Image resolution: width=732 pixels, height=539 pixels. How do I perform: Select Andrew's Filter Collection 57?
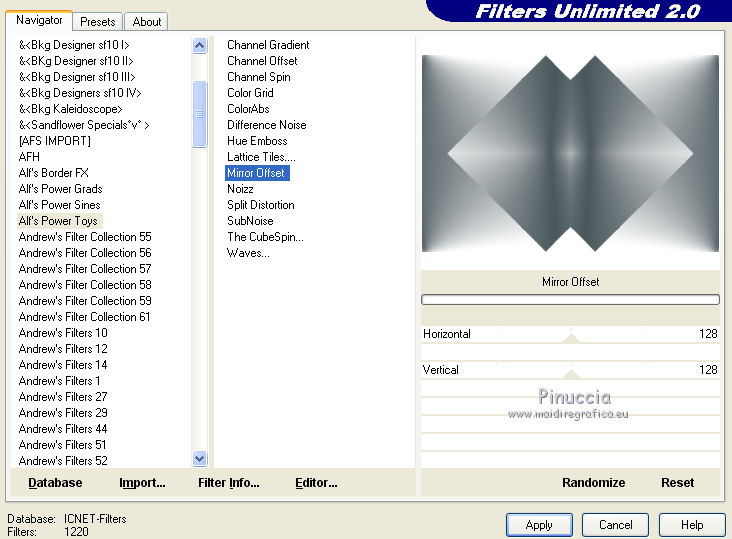[x=85, y=269]
